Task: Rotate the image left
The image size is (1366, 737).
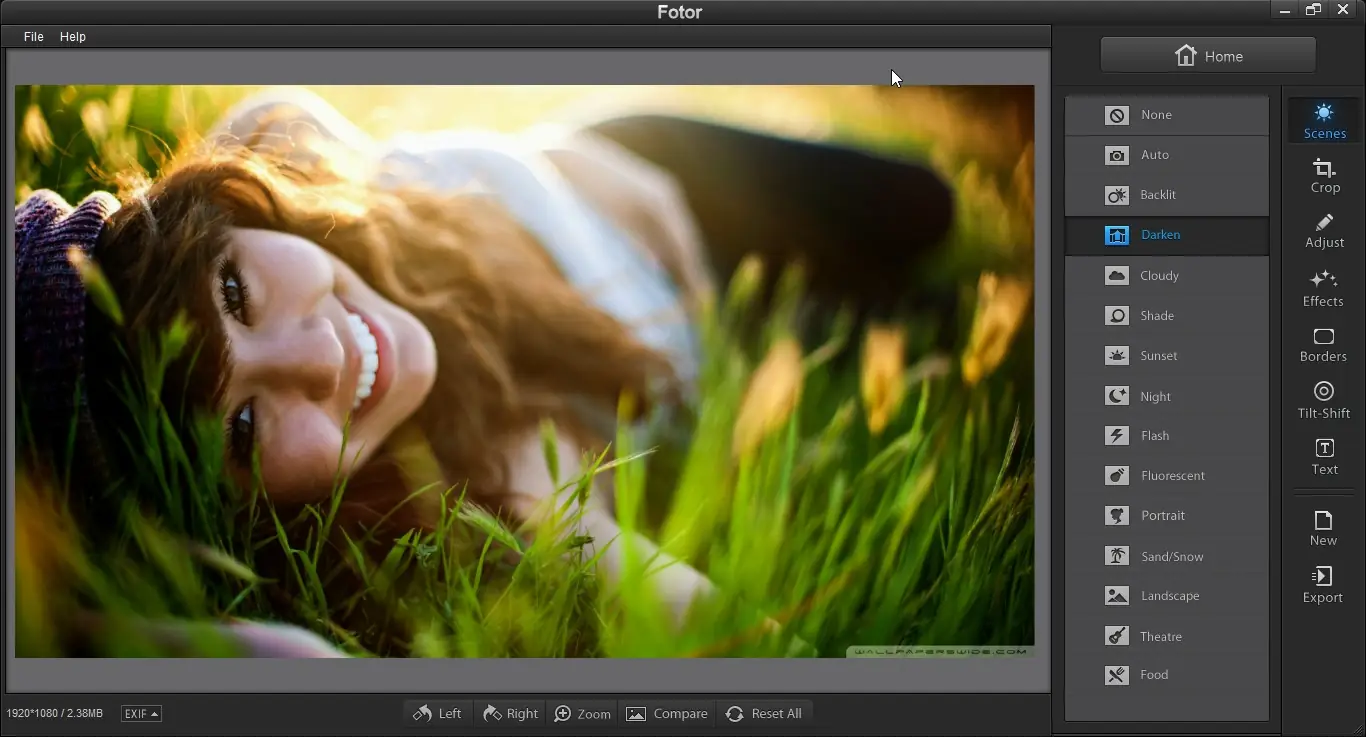Action: (438, 714)
